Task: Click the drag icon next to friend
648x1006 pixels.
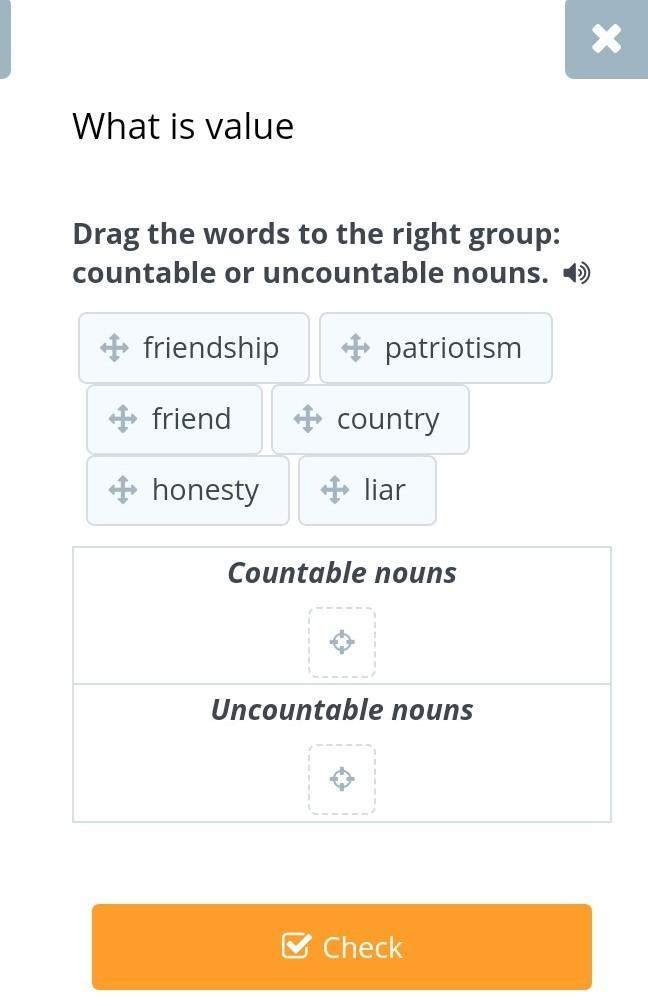Action: pyautogui.click(x=122, y=419)
